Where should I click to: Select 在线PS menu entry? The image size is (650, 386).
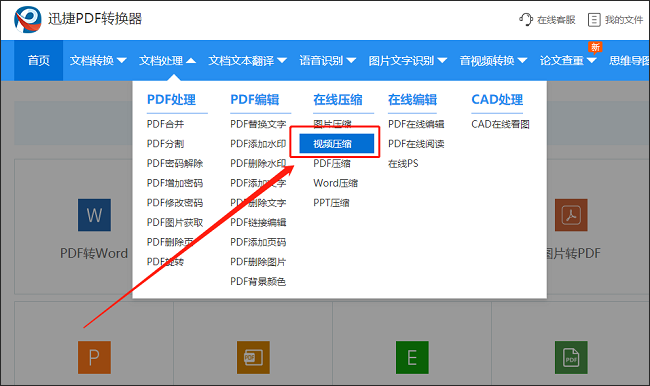point(403,163)
